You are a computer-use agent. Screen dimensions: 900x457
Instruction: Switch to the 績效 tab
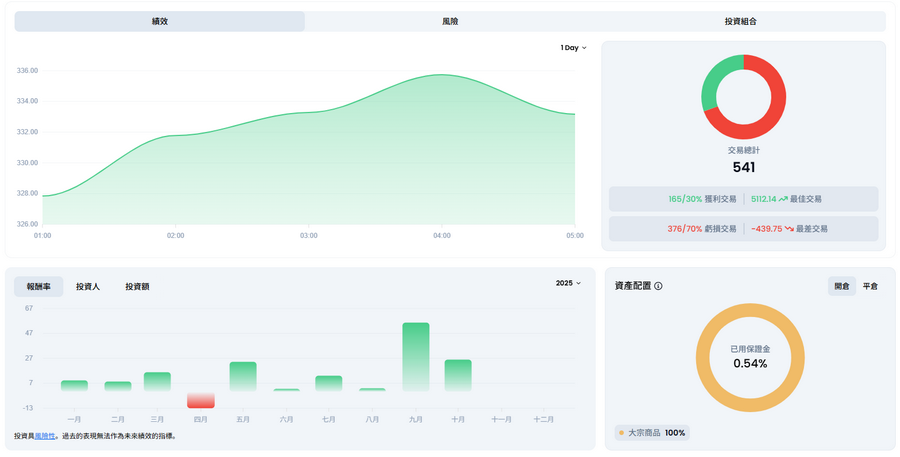160,21
